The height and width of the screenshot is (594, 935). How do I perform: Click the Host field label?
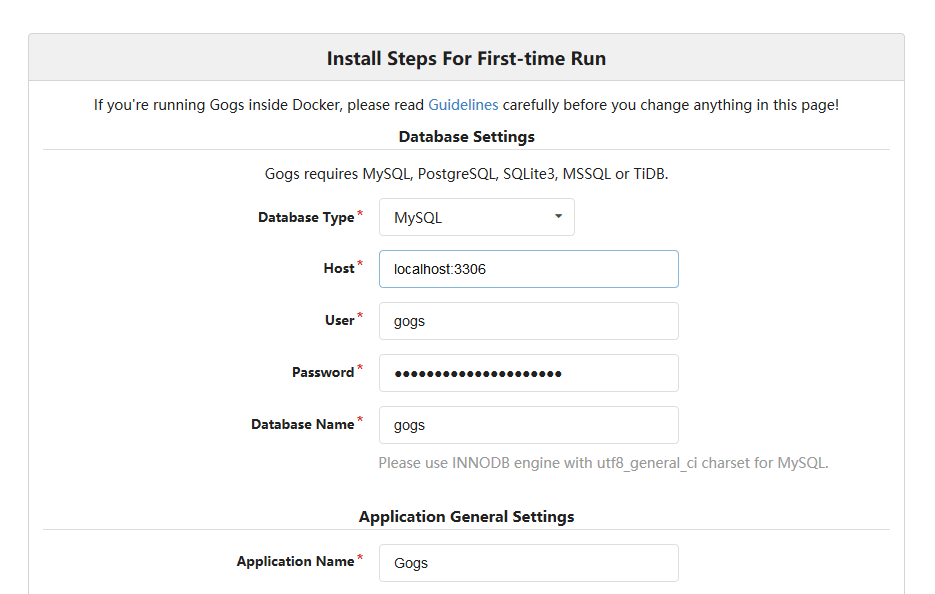point(339,268)
